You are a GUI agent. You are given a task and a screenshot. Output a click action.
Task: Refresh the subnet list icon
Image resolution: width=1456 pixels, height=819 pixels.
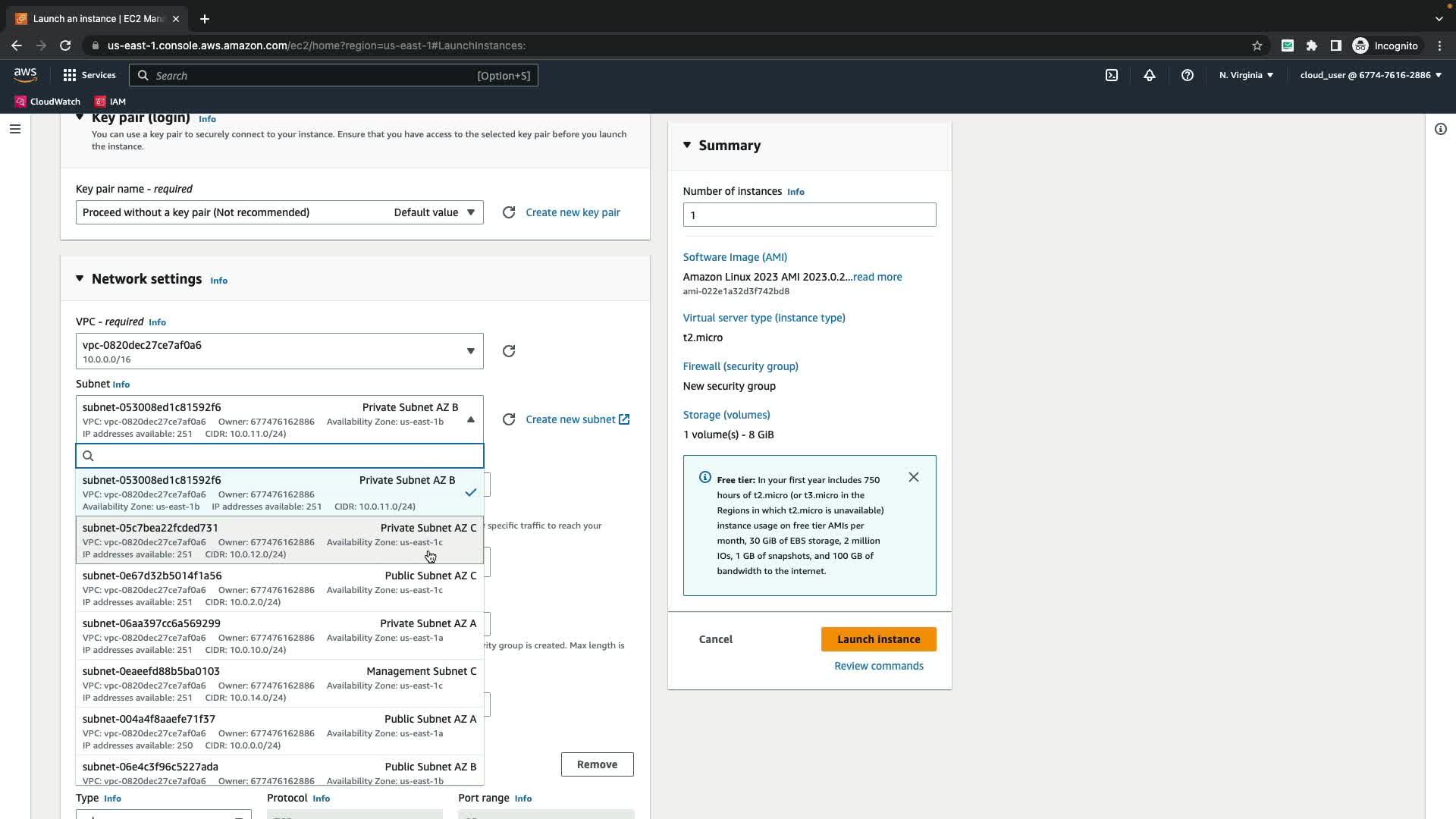[x=509, y=419]
